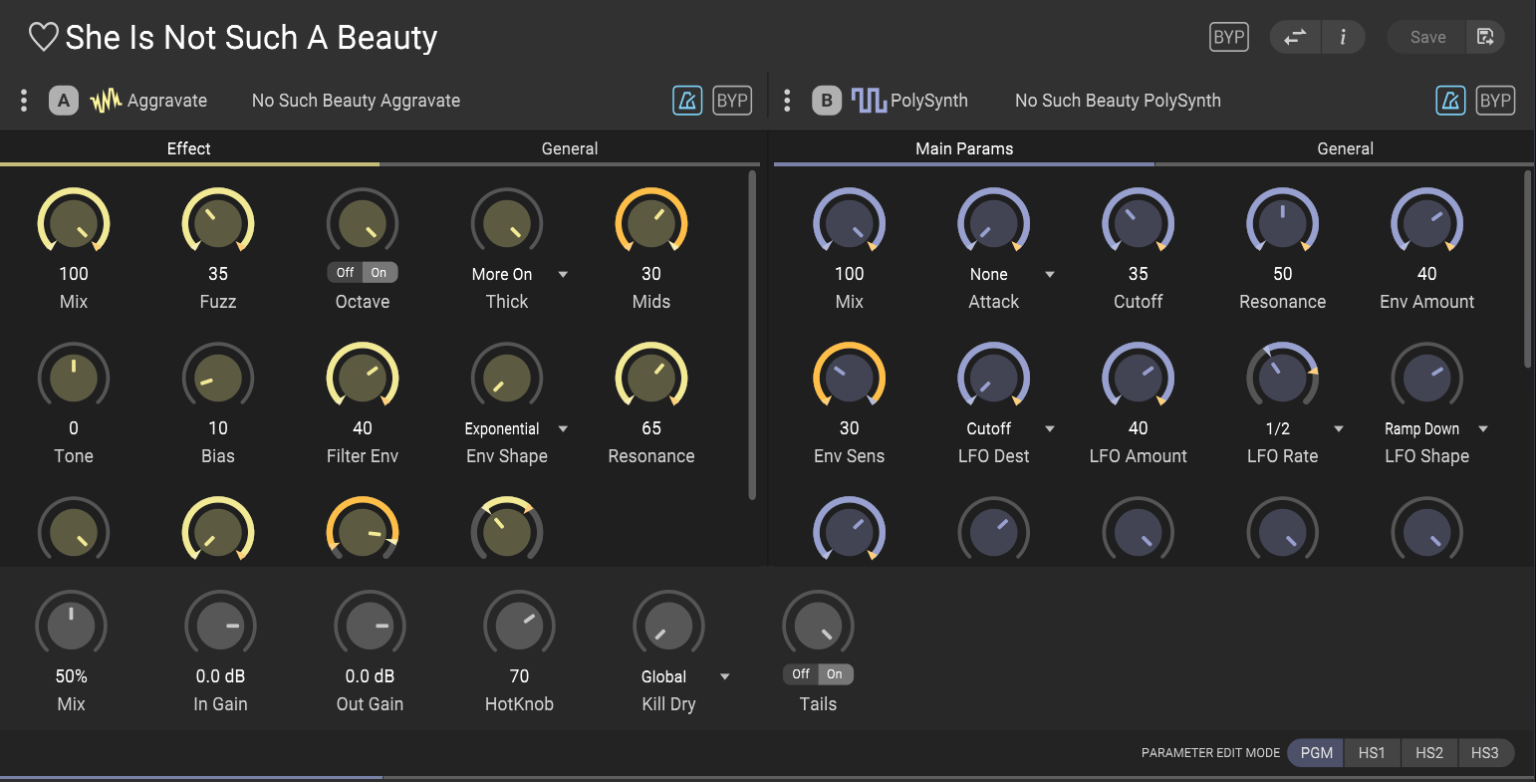
Task: Select HS2 parameter edit mode
Action: click(x=1429, y=753)
